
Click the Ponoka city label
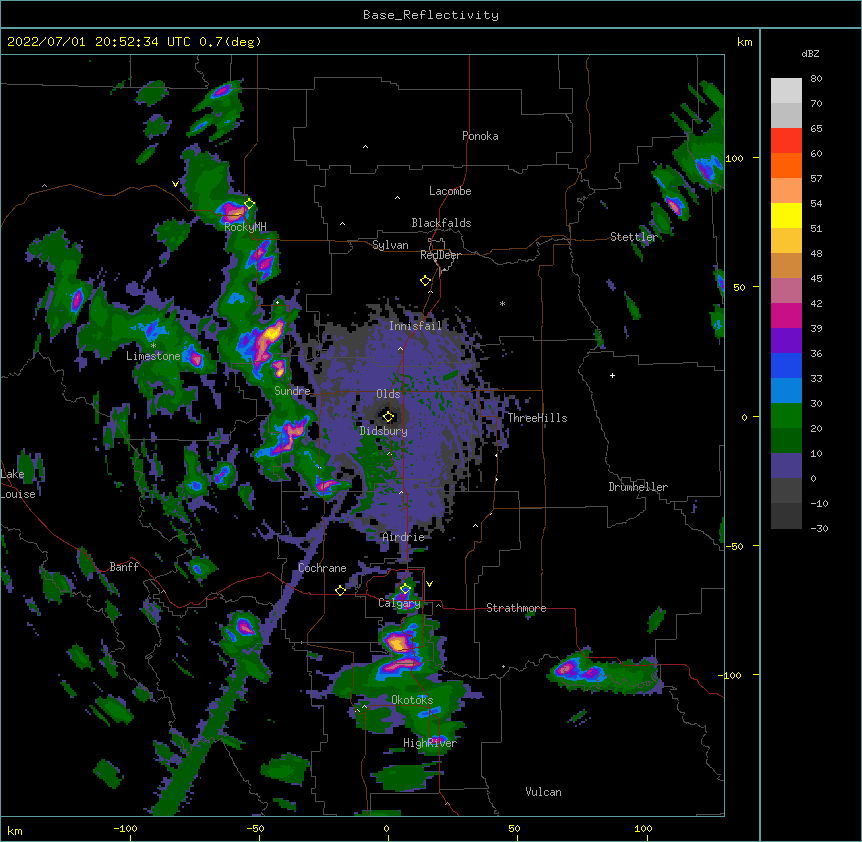(480, 136)
